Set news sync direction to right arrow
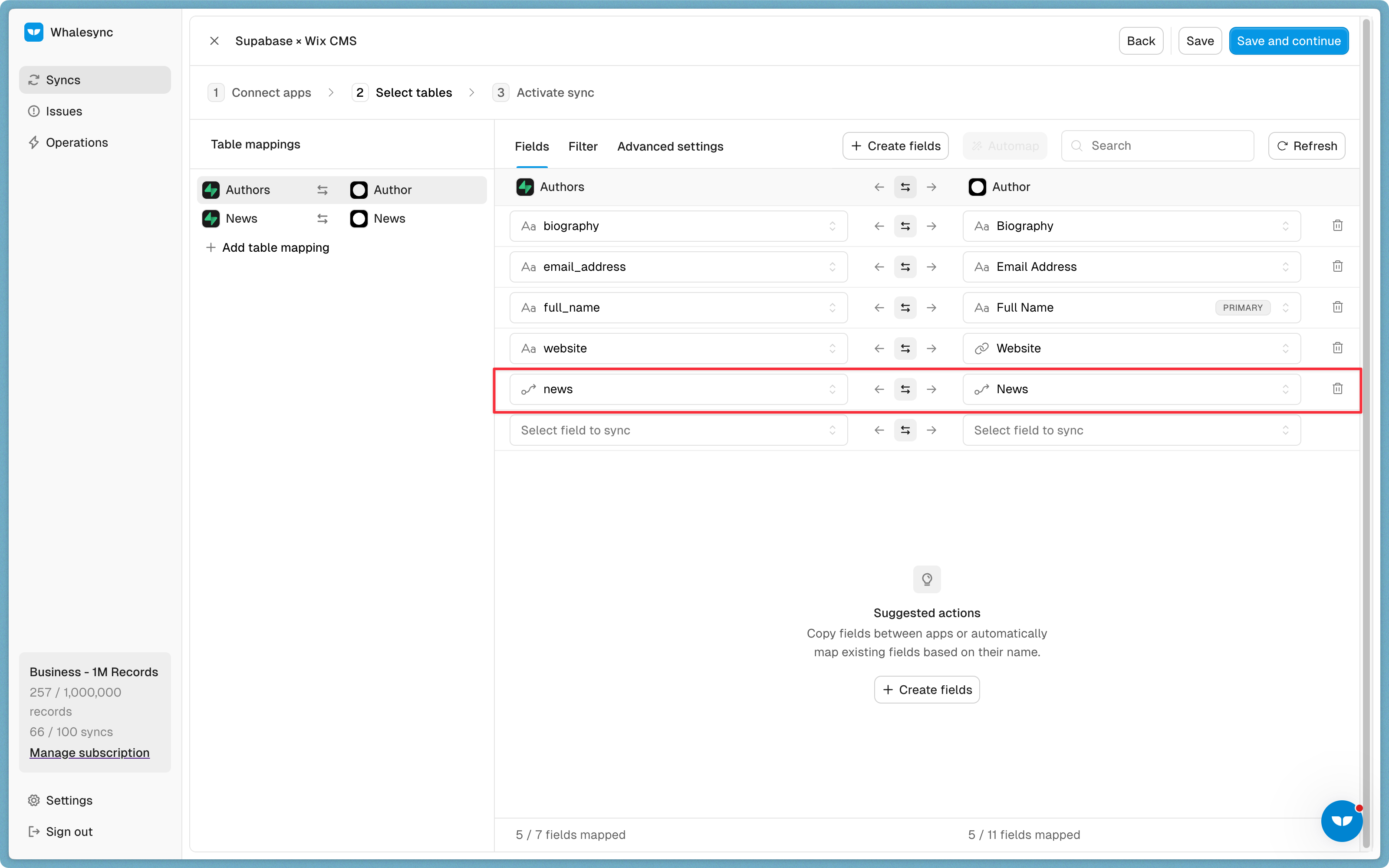Screen dimensions: 1389x868 [x=931, y=389]
